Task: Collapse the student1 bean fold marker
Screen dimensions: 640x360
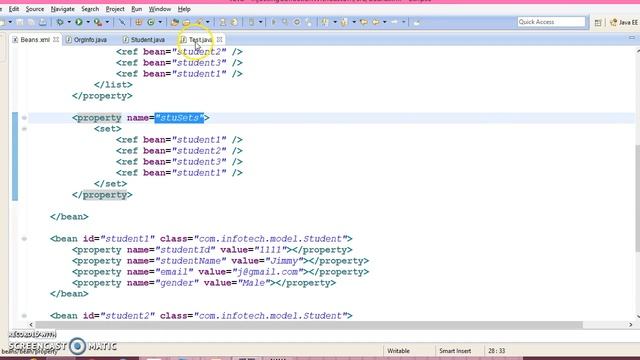Action: pyautogui.click(x=24, y=239)
